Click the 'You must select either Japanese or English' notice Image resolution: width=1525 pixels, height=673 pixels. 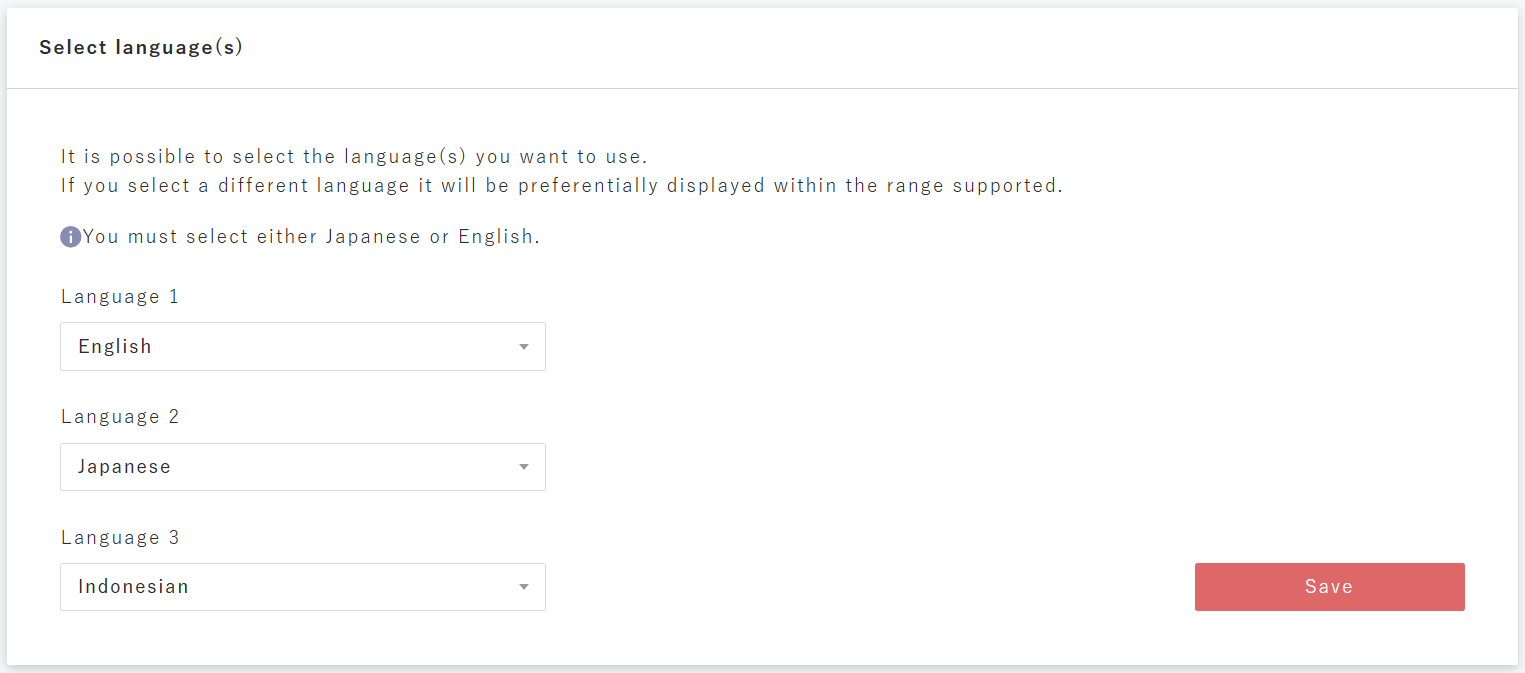pyautogui.click(x=311, y=237)
